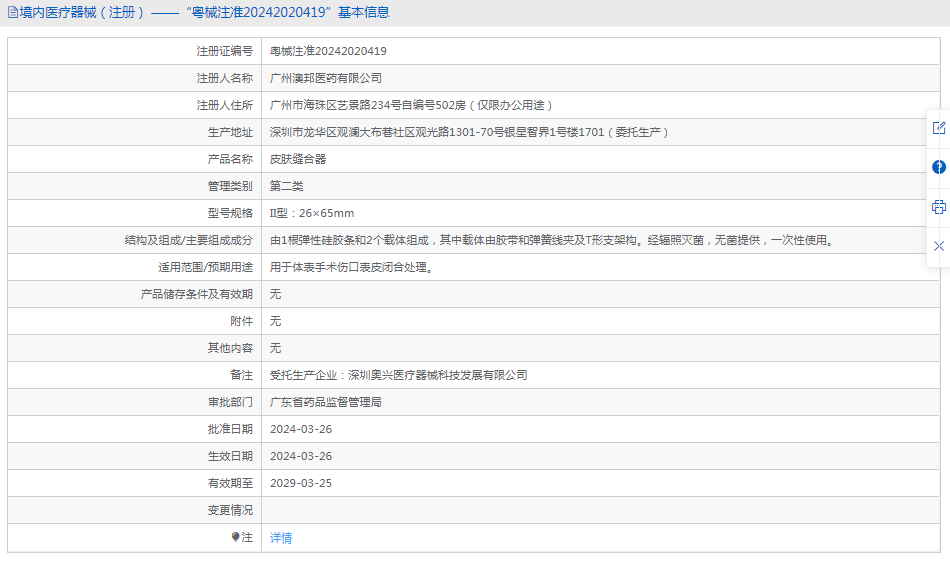Close the floating side panel with the X icon

pos(938,246)
